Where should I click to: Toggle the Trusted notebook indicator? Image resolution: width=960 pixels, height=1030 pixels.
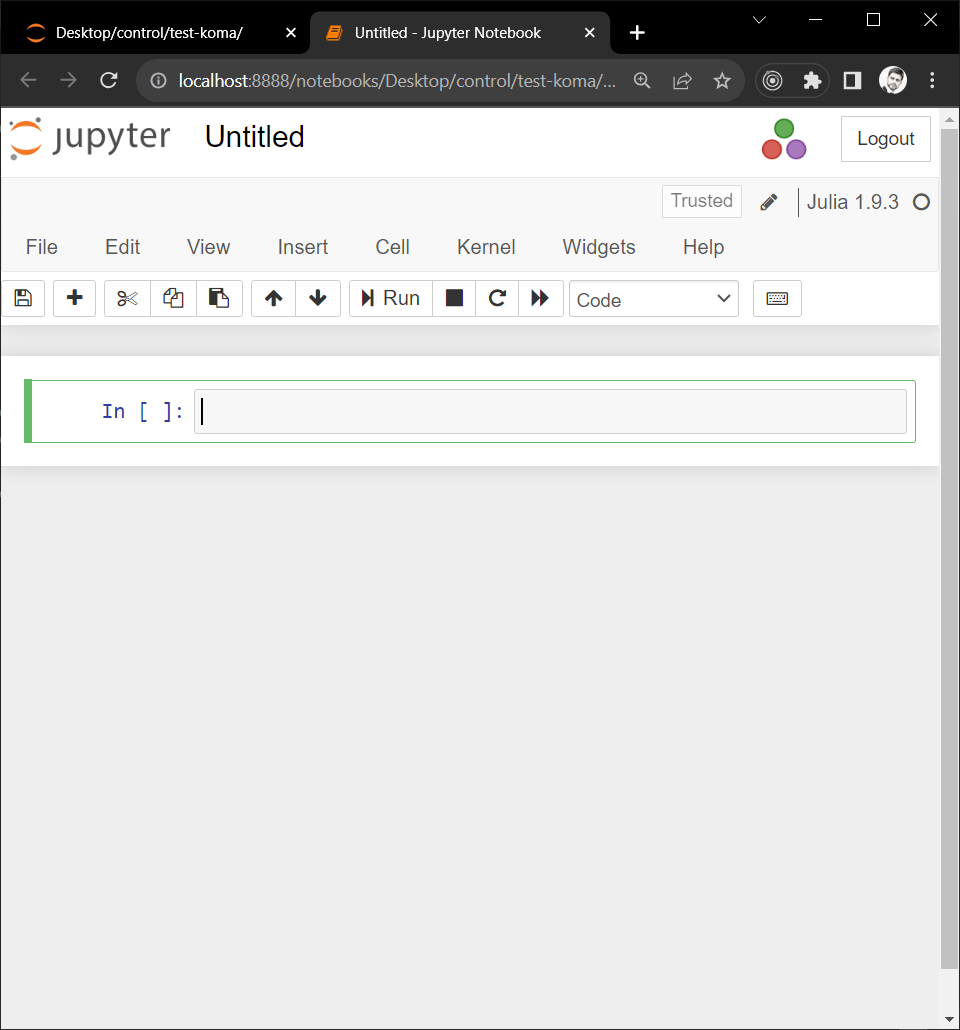[701, 201]
